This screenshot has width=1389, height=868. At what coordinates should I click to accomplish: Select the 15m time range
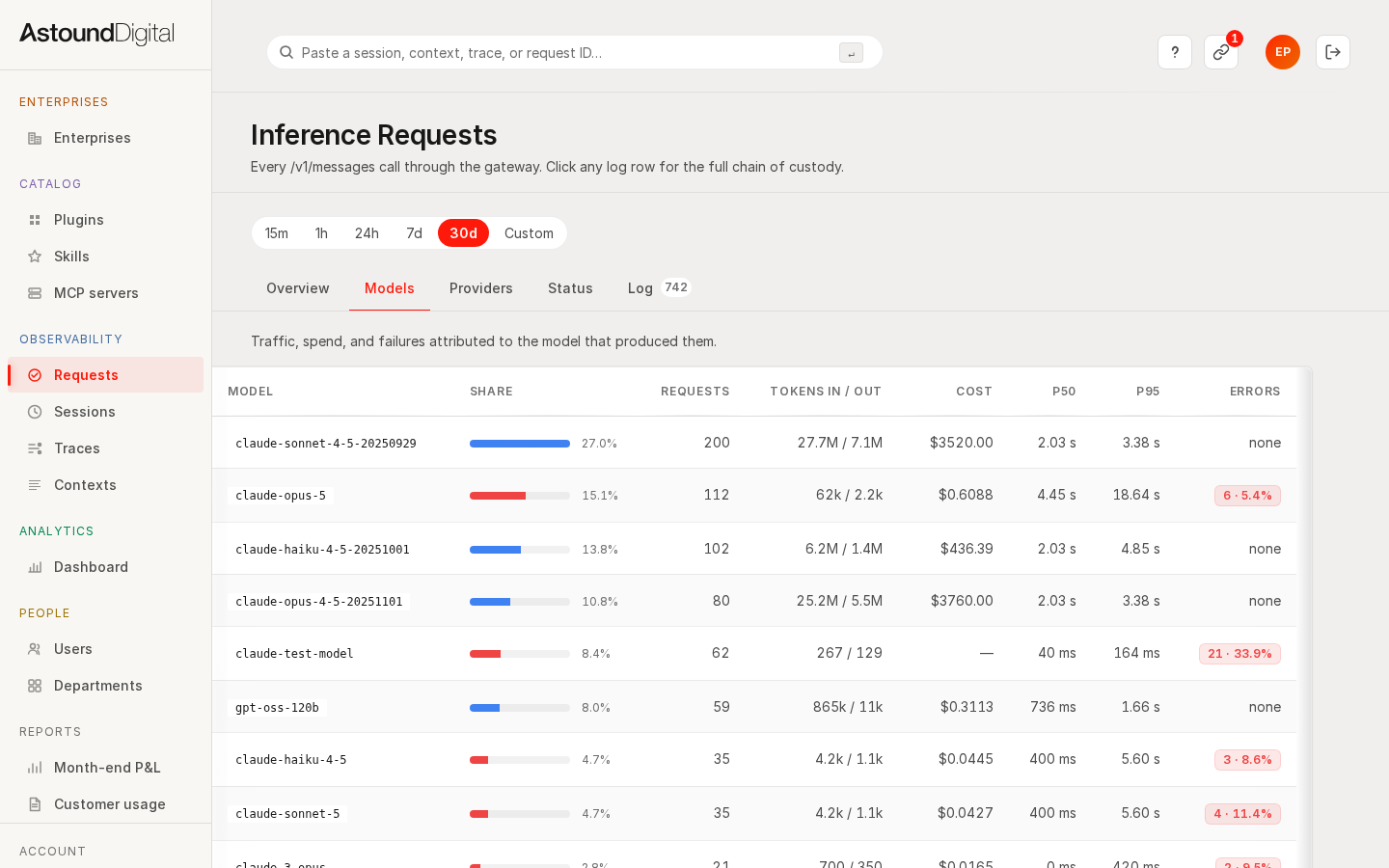point(277,233)
